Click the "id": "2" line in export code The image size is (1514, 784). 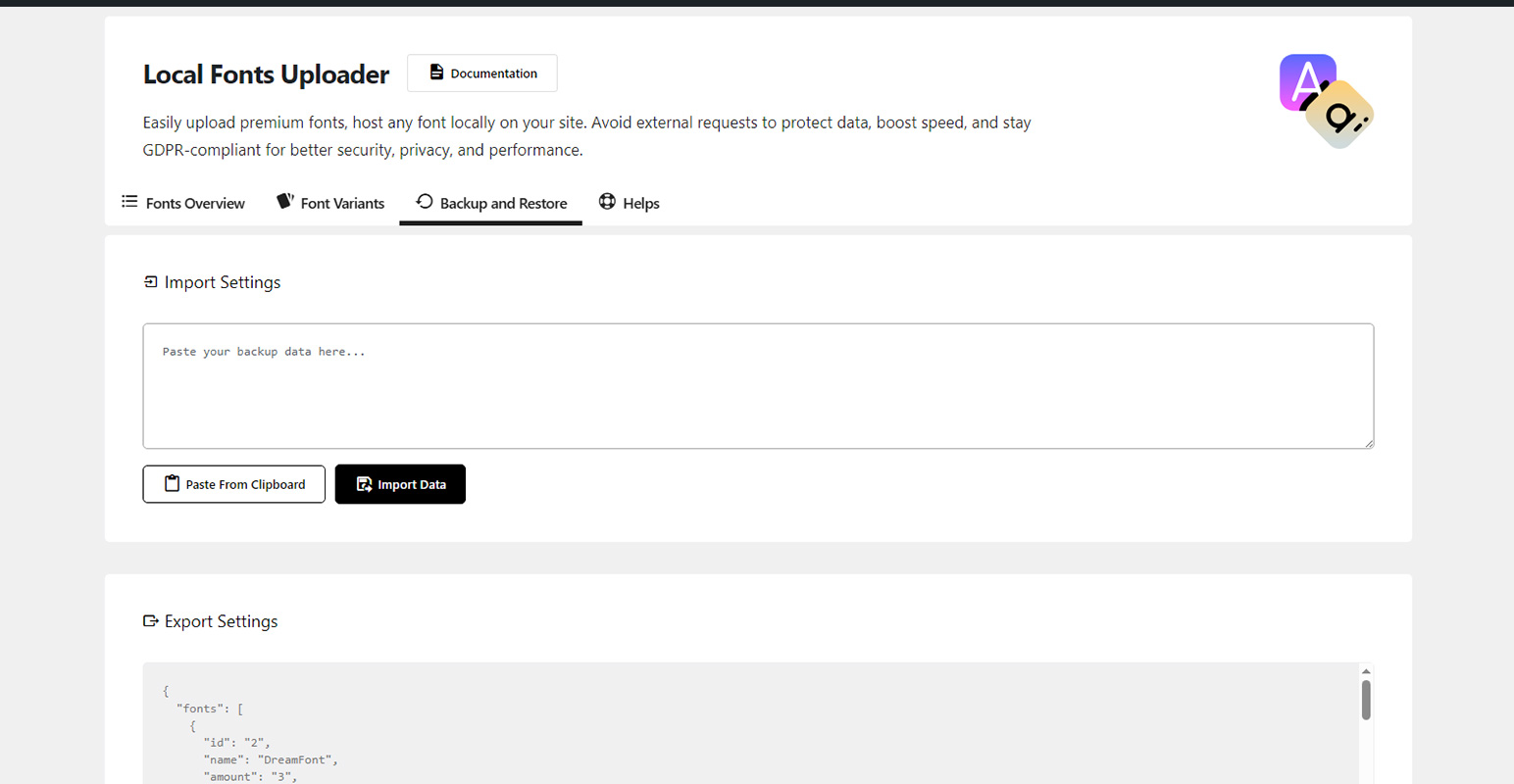236,743
